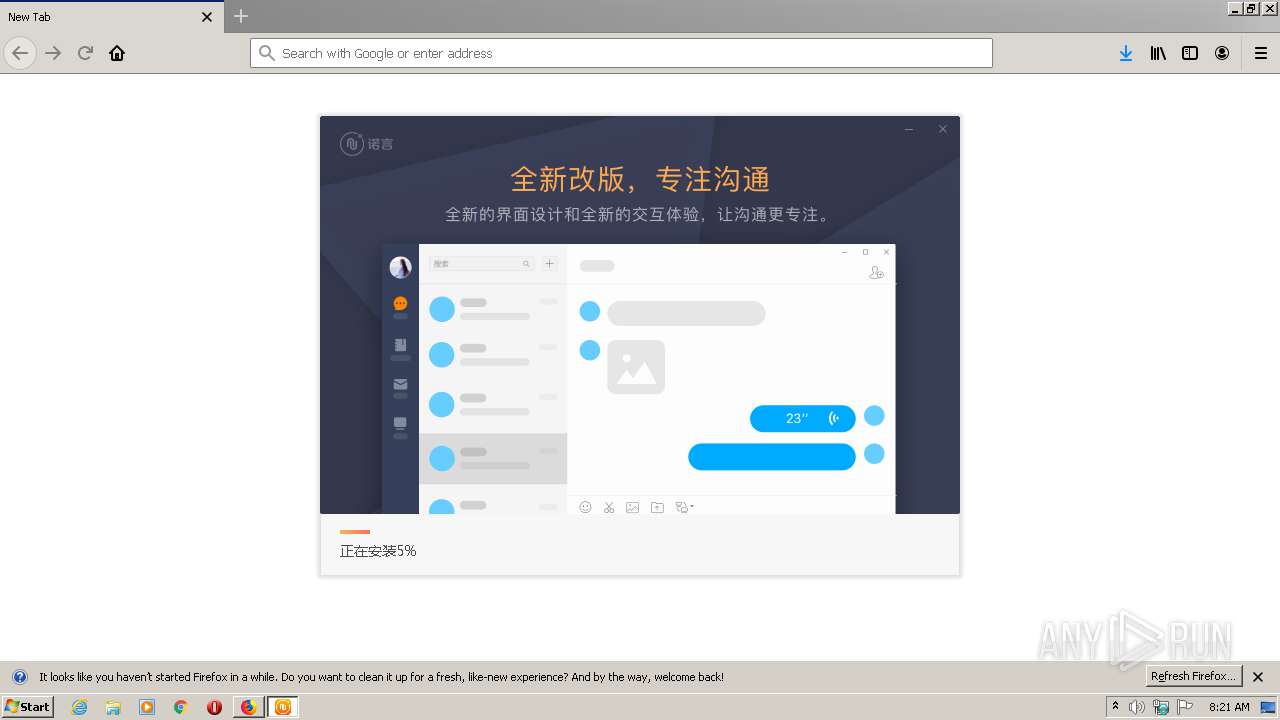The height and width of the screenshot is (720, 1280).
Task: Open the network tray icon
Action: [x=1161, y=707]
